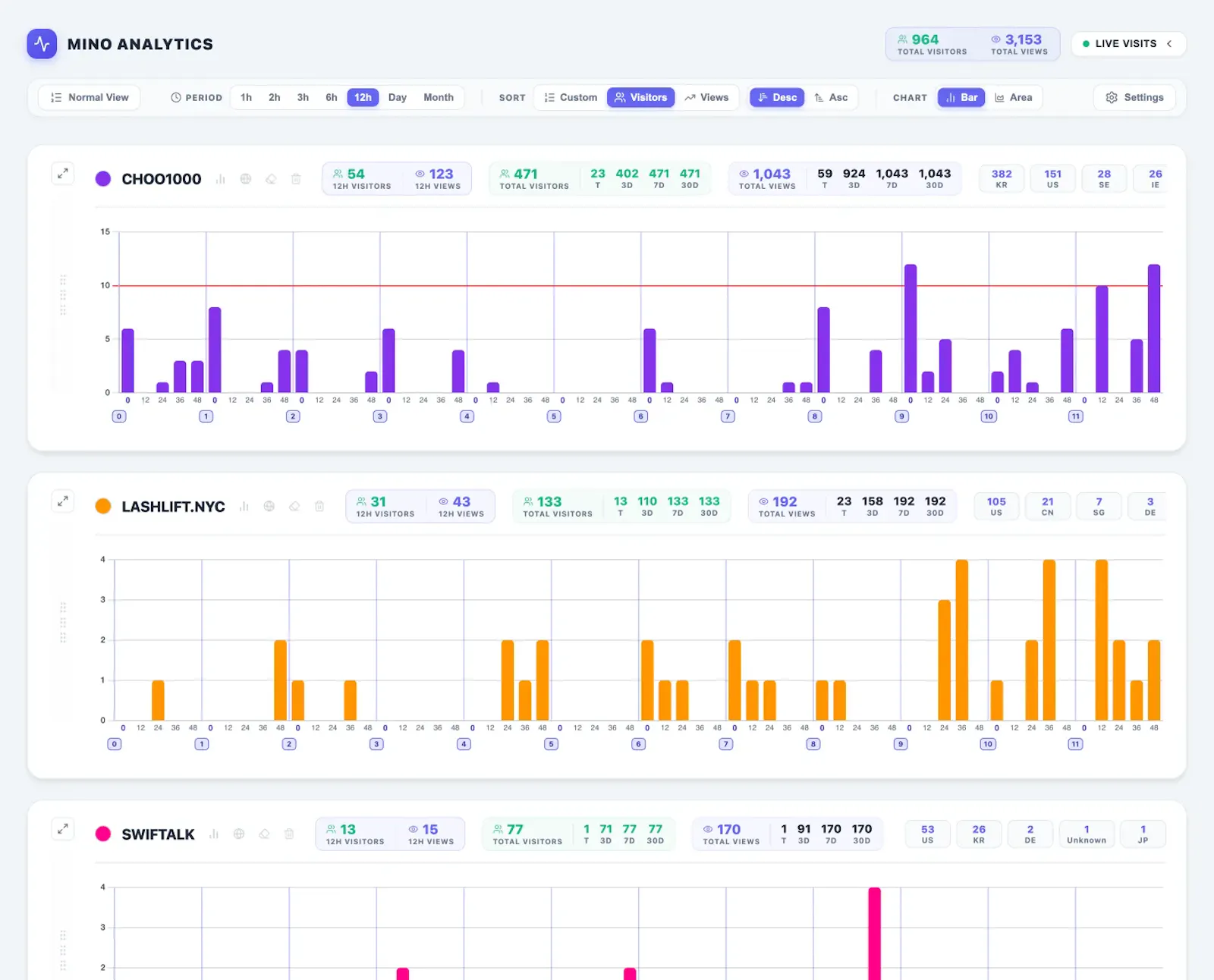Viewport: 1214px width, 980px height.
Task: Select the Desc sort order button
Action: pos(777,98)
